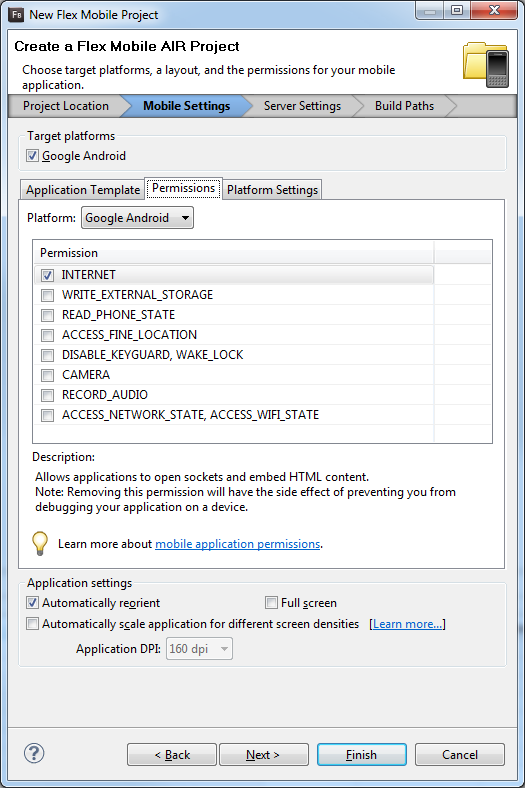Viewport: 525px width, 788px height.
Task: Click the mobile project folder icon
Action: tap(486, 65)
